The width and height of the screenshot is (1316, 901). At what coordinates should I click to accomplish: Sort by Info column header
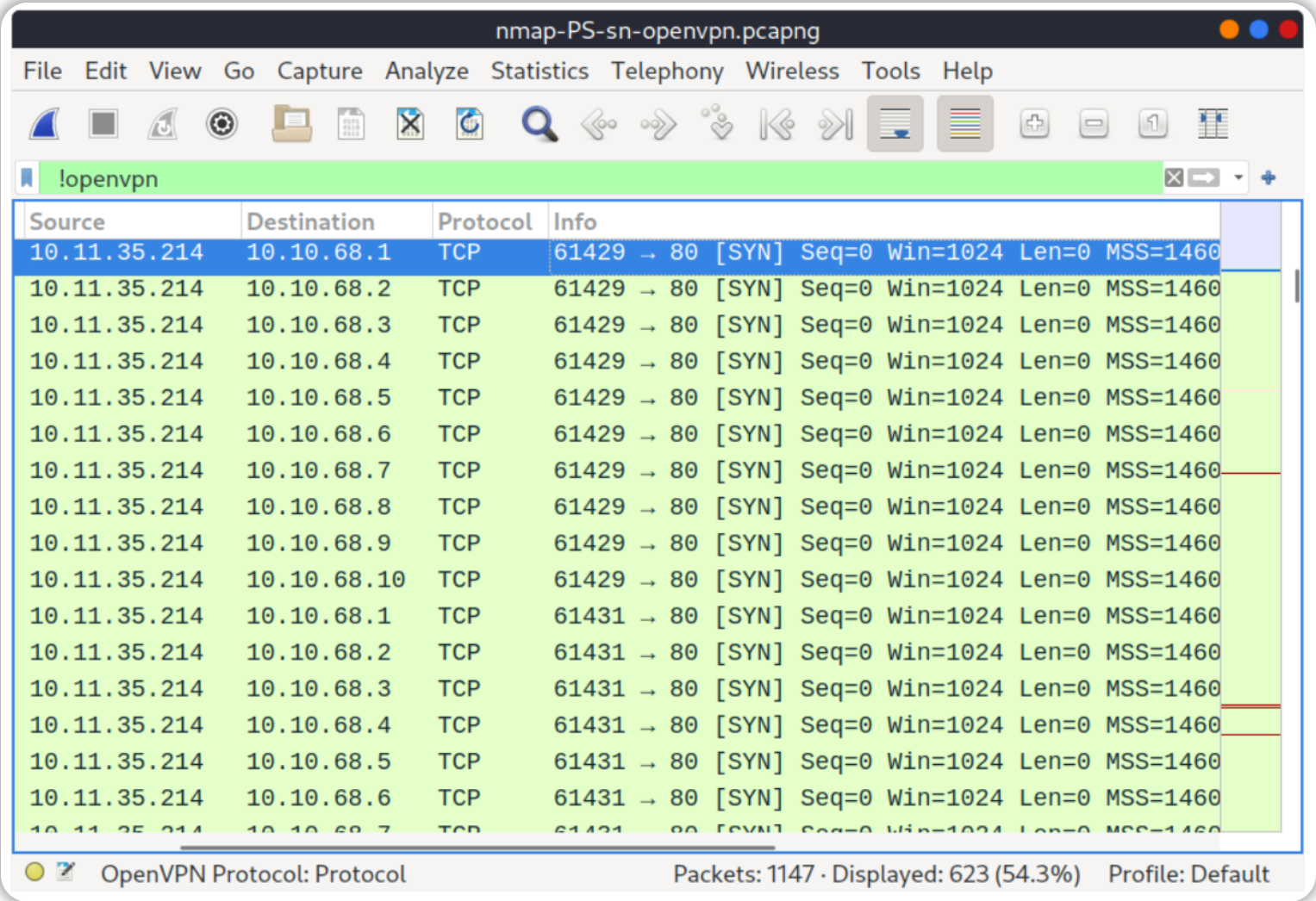884,221
